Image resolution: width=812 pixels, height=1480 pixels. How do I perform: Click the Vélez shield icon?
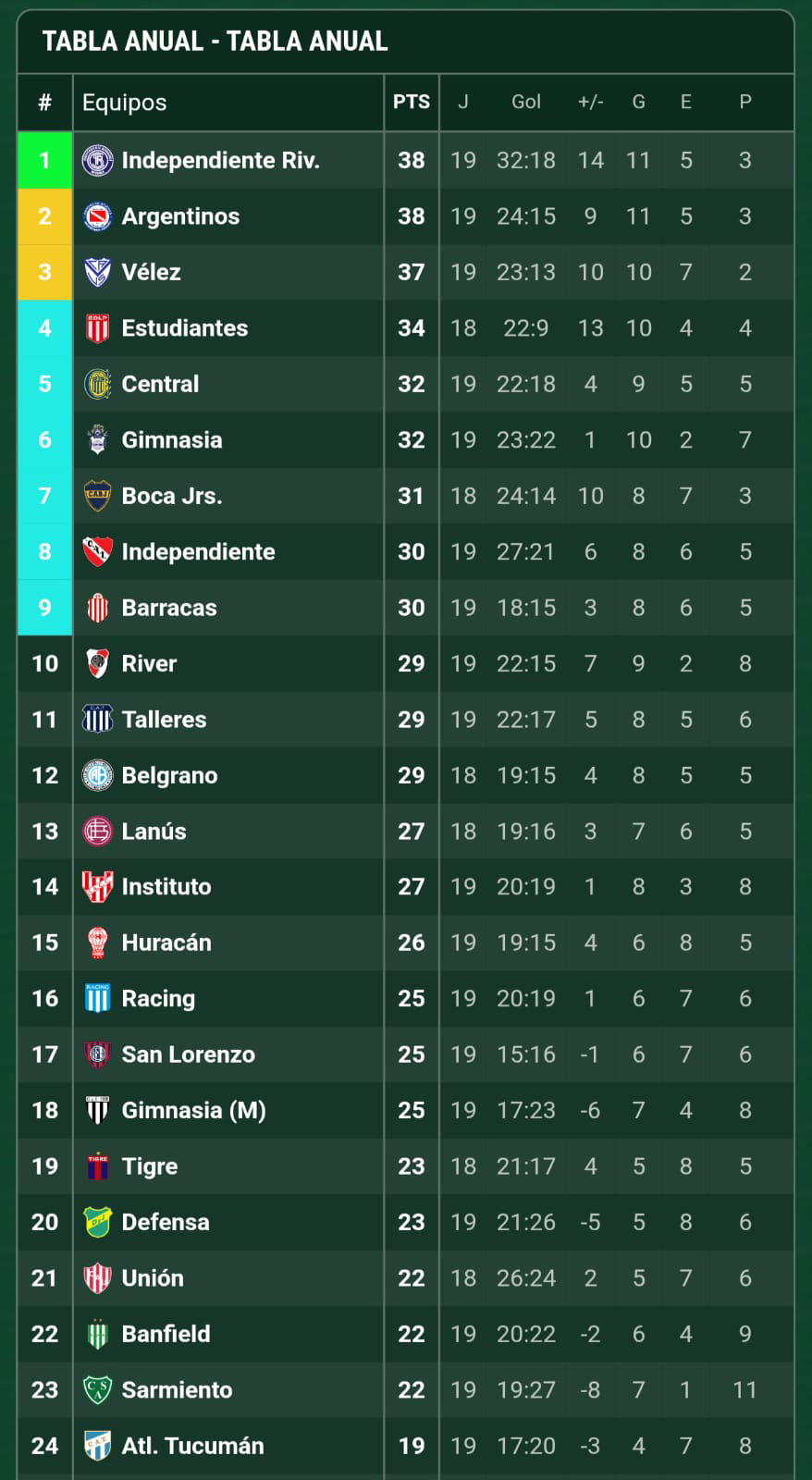pos(97,272)
